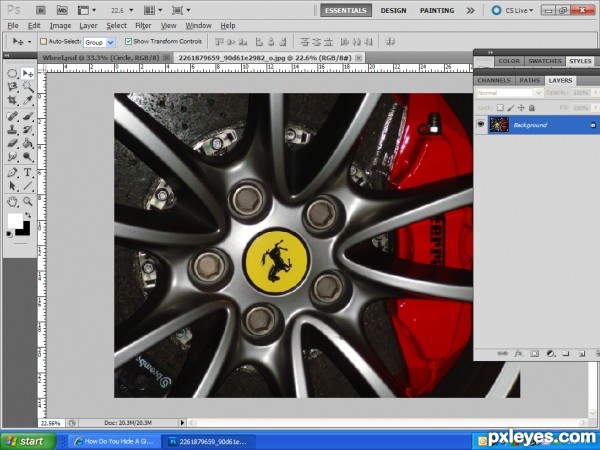
Task: Select the Type tool
Action: (28, 172)
